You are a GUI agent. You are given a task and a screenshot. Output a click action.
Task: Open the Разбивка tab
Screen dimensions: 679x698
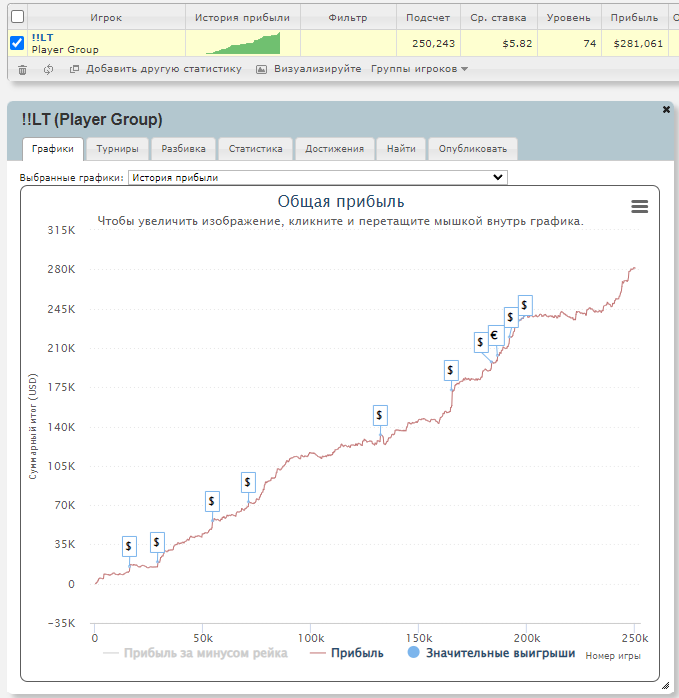click(183, 149)
